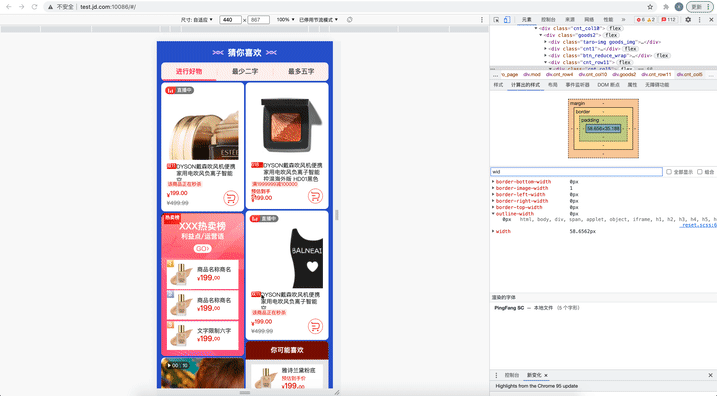Open the bottom drawer kebab menu
Image resolution: width=717 pixels, height=396 pixels.
coord(496,375)
